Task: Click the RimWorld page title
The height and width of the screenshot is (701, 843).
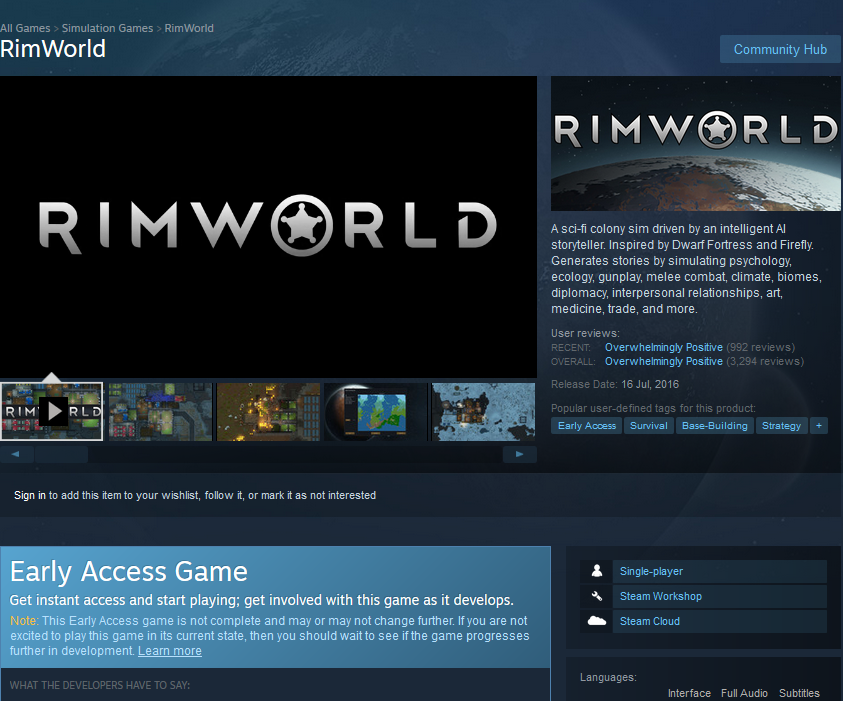Action: point(53,49)
